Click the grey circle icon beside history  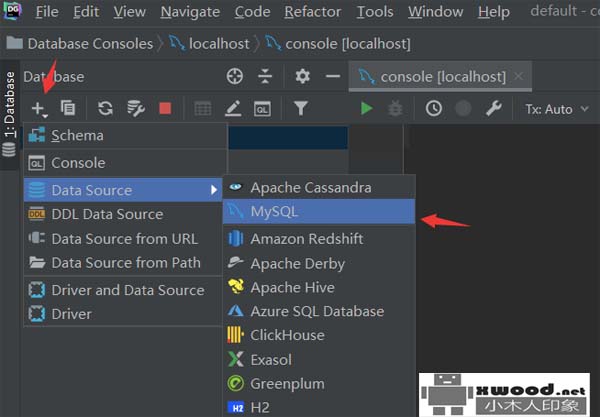tap(463, 109)
